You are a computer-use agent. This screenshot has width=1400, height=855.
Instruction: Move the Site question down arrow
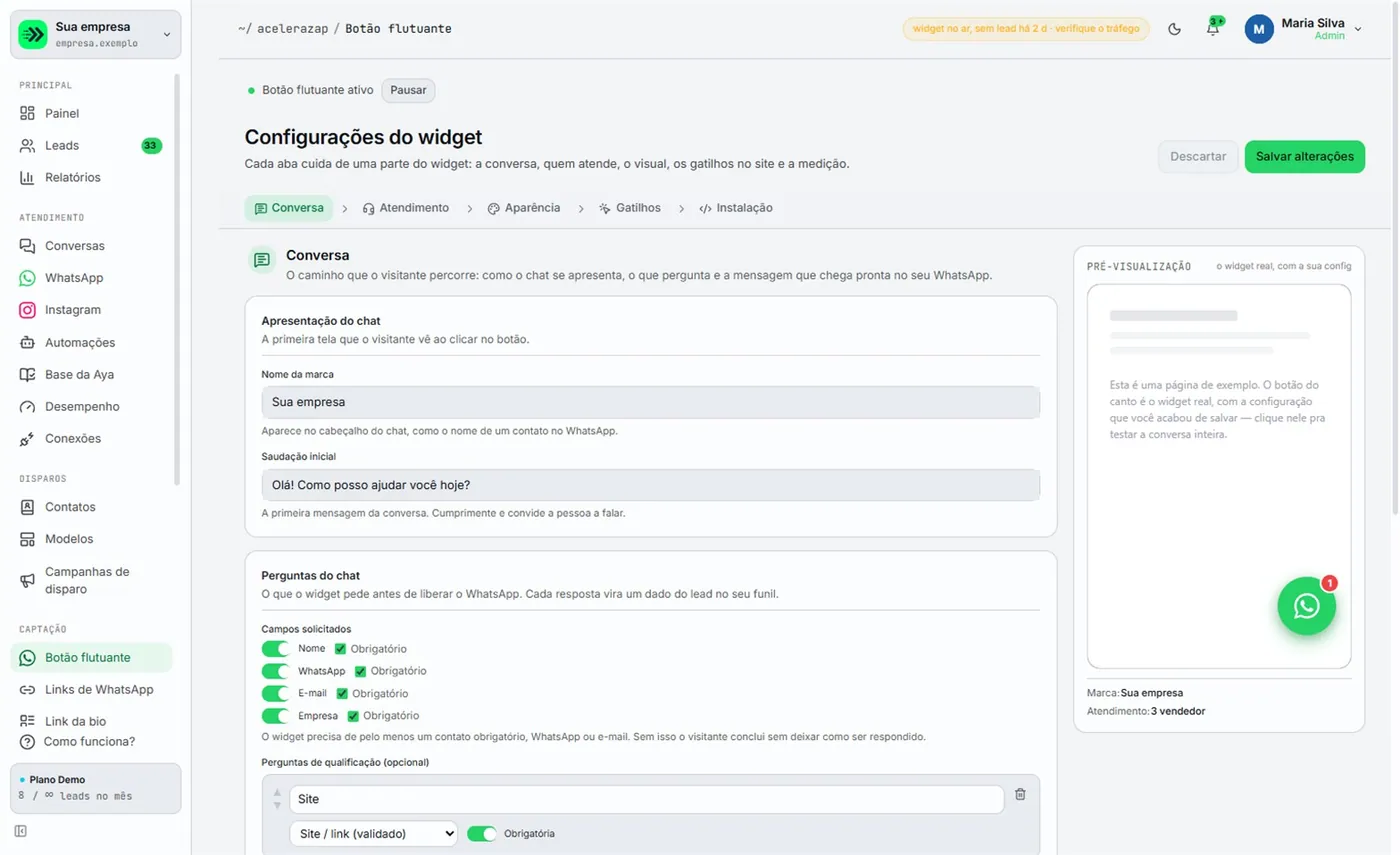point(277,804)
